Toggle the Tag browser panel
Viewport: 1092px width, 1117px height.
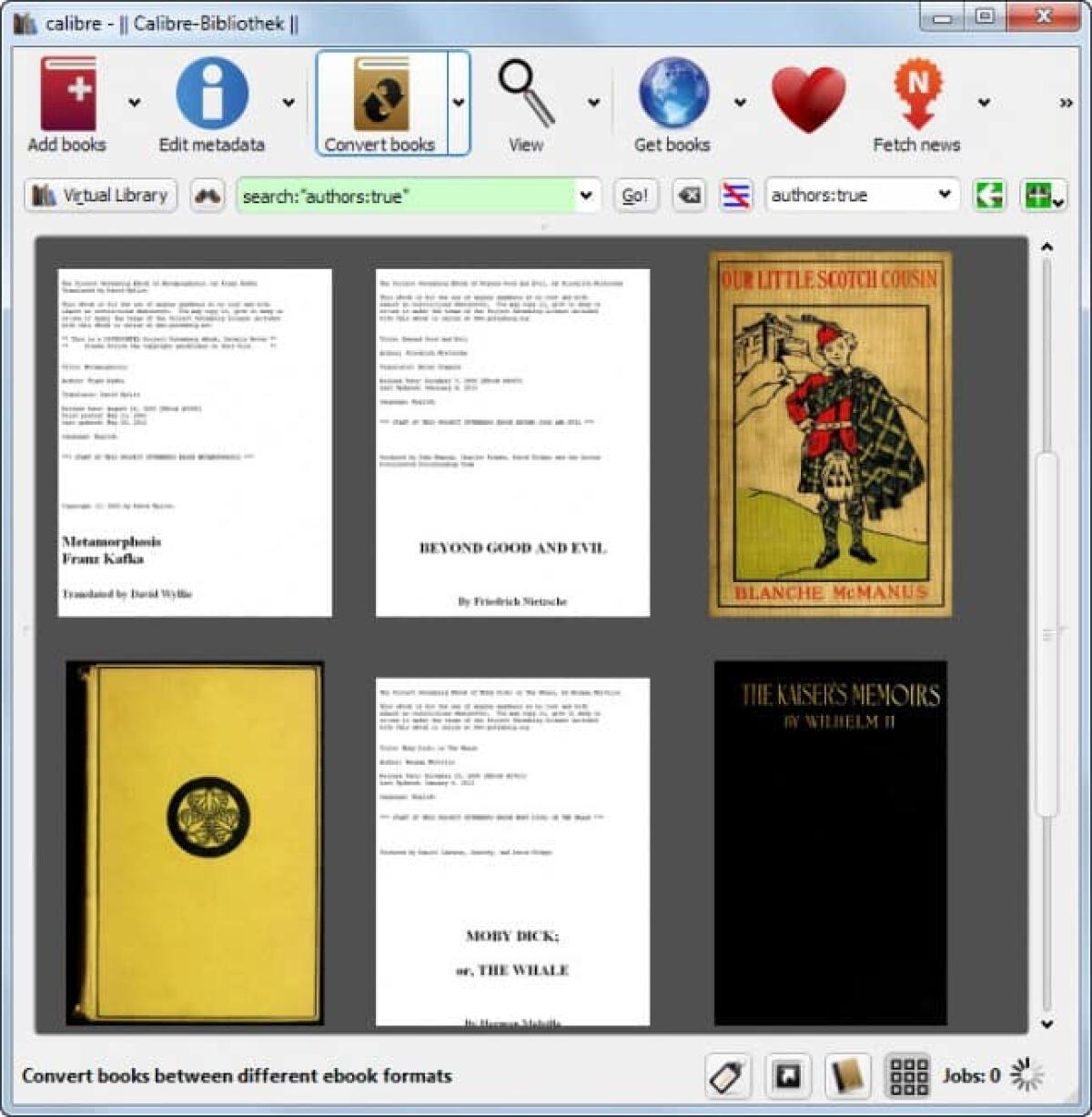(726, 1075)
